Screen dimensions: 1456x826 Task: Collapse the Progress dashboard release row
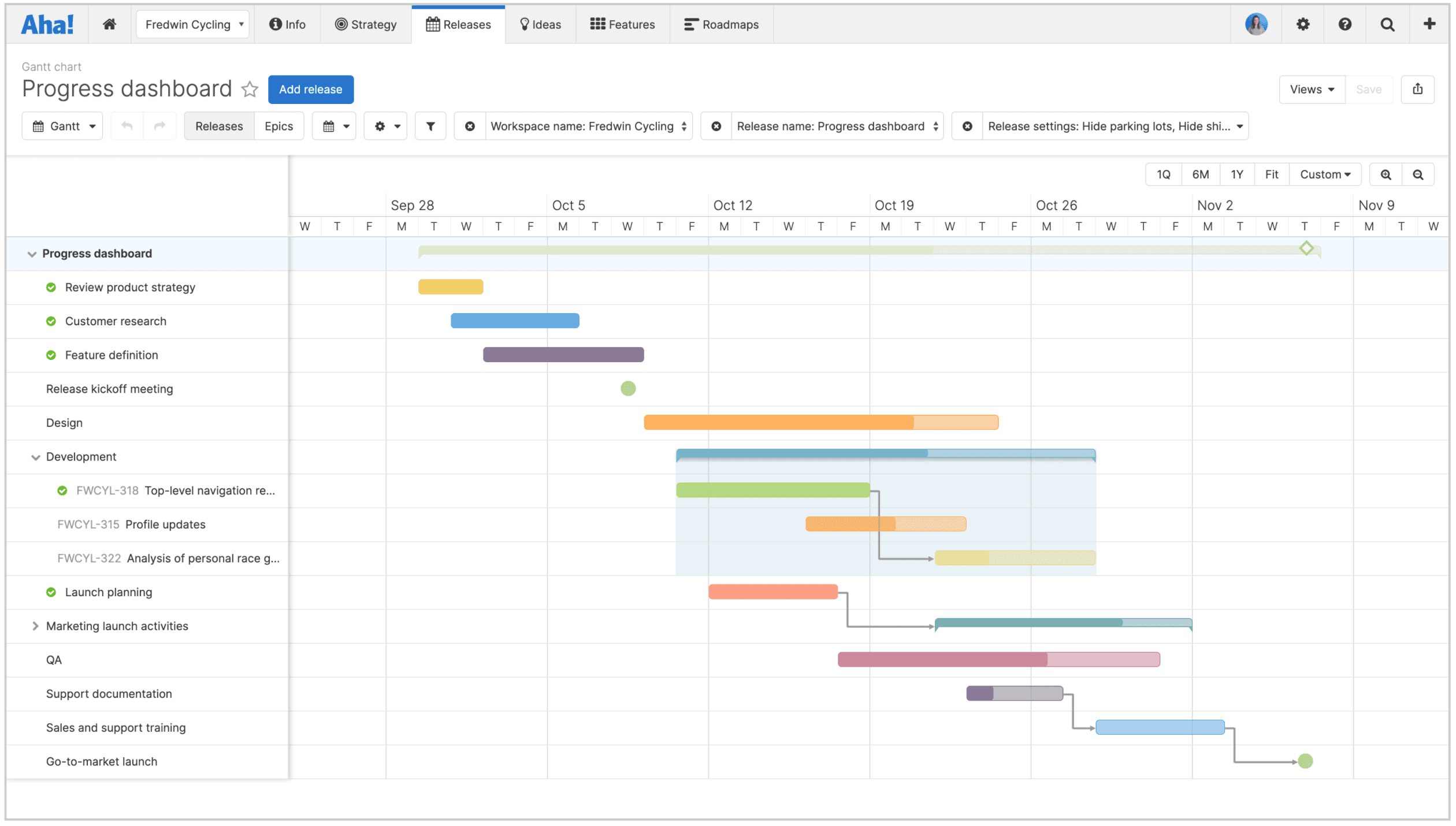(x=32, y=254)
